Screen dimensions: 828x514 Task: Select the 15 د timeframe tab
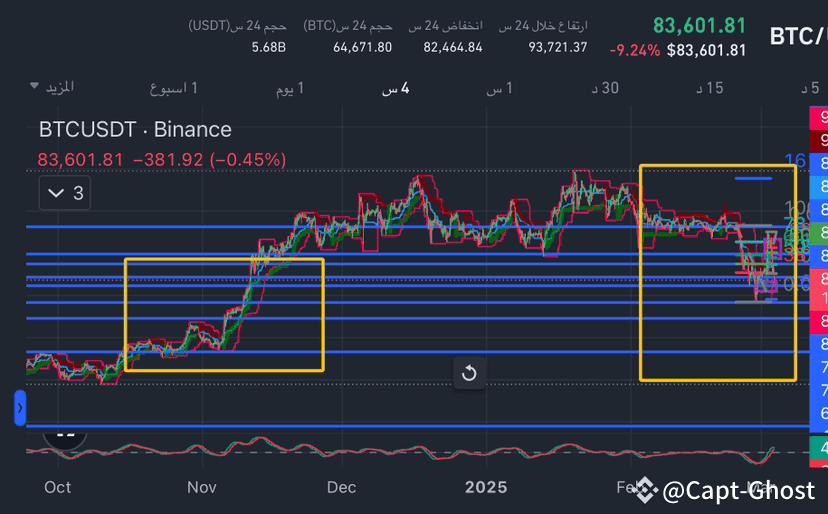[710, 88]
